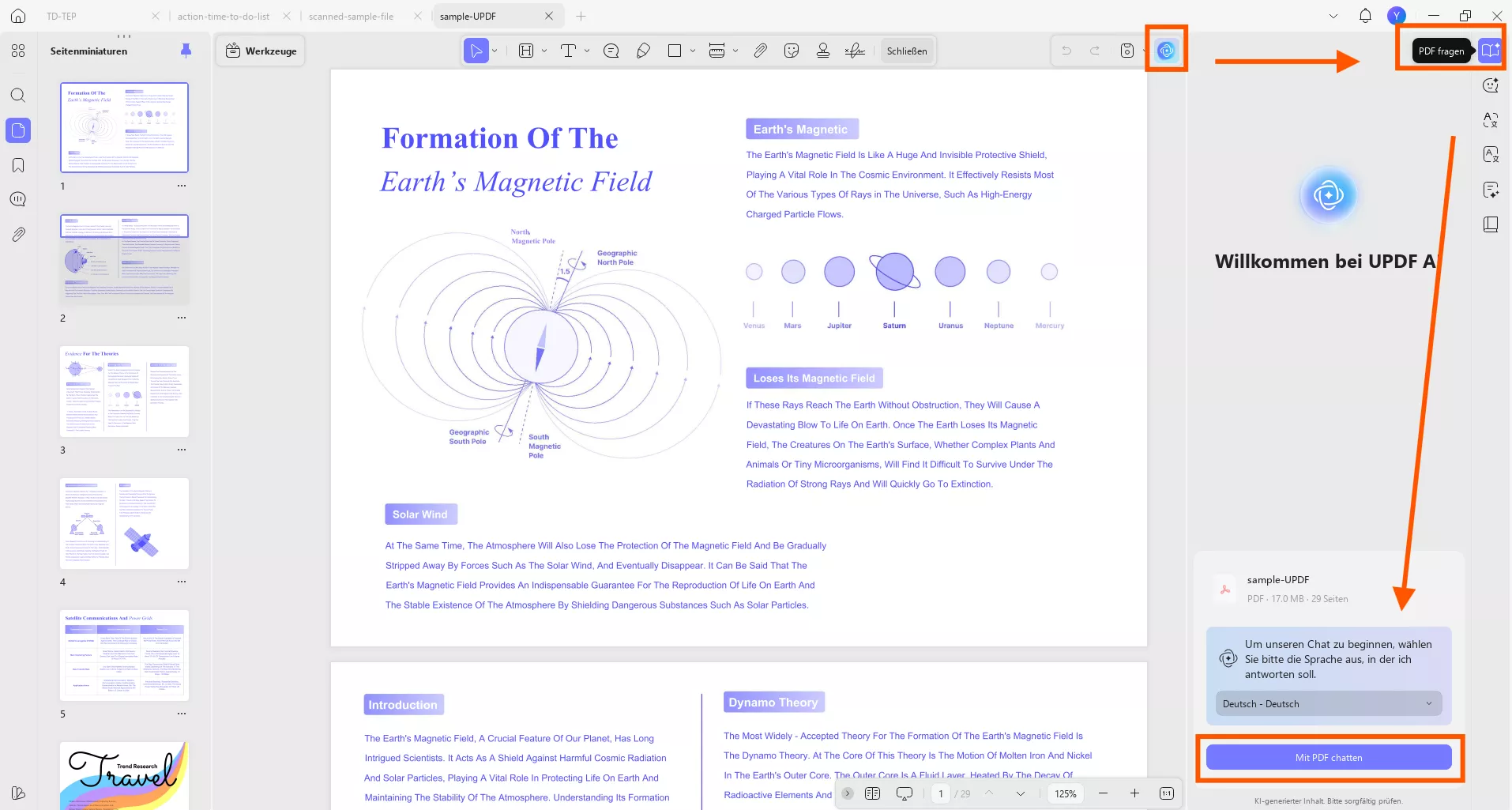Close the sample-UPDF tab
The width and height of the screenshot is (1512, 810).
pyautogui.click(x=549, y=16)
